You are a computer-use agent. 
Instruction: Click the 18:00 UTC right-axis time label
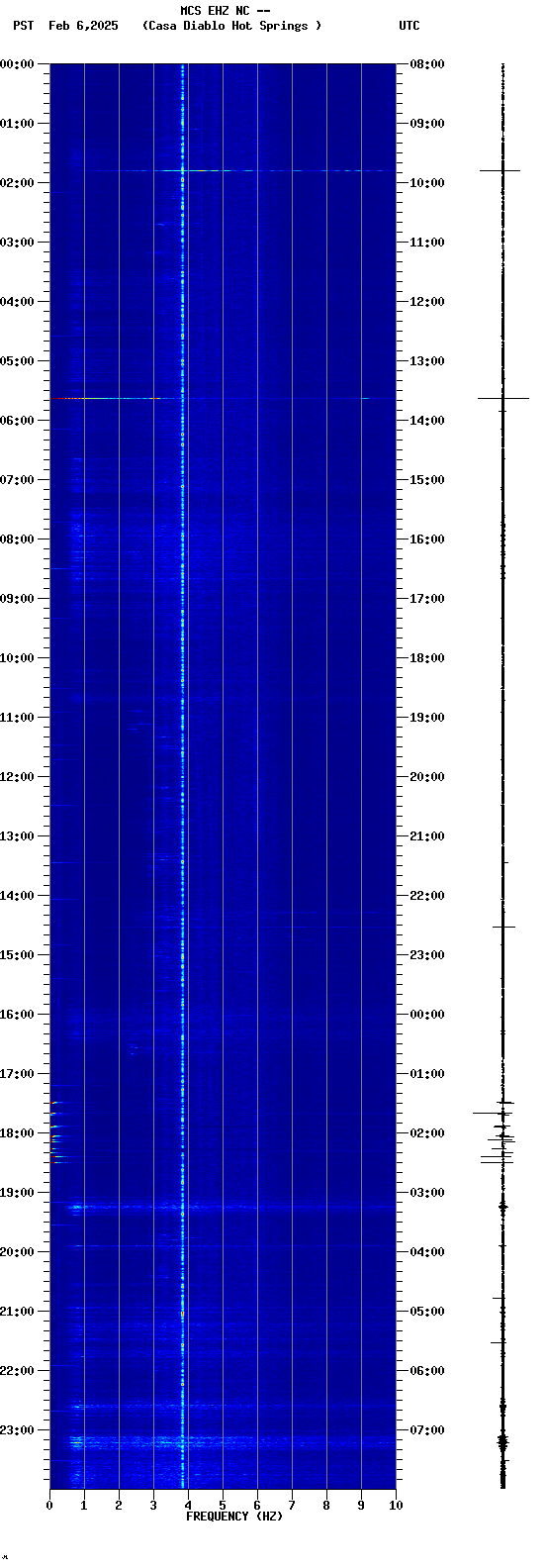click(x=427, y=658)
